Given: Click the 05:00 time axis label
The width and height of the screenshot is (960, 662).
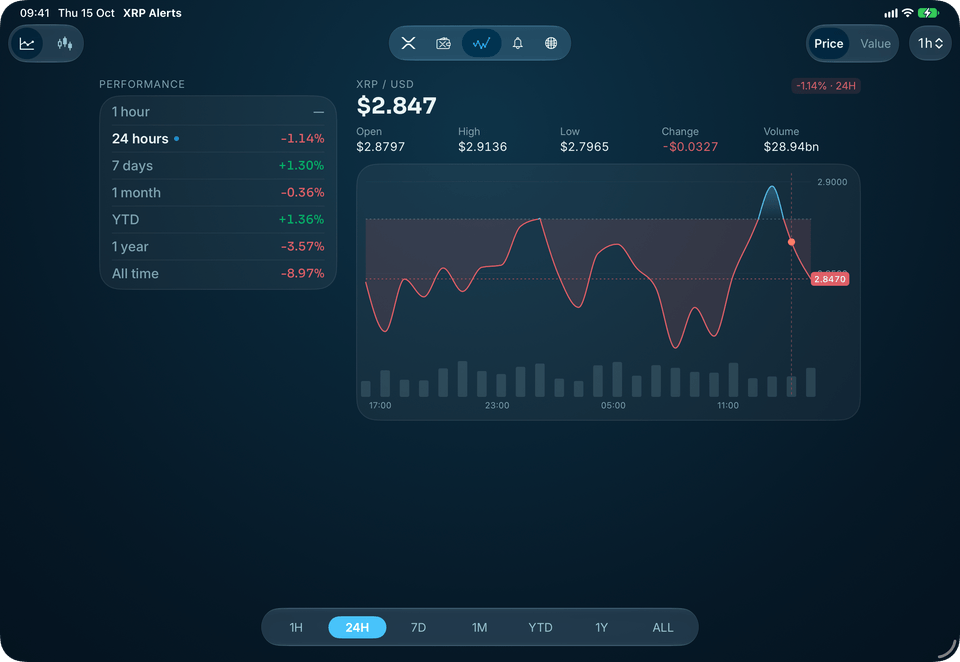Looking at the screenshot, I should point(613,405).
